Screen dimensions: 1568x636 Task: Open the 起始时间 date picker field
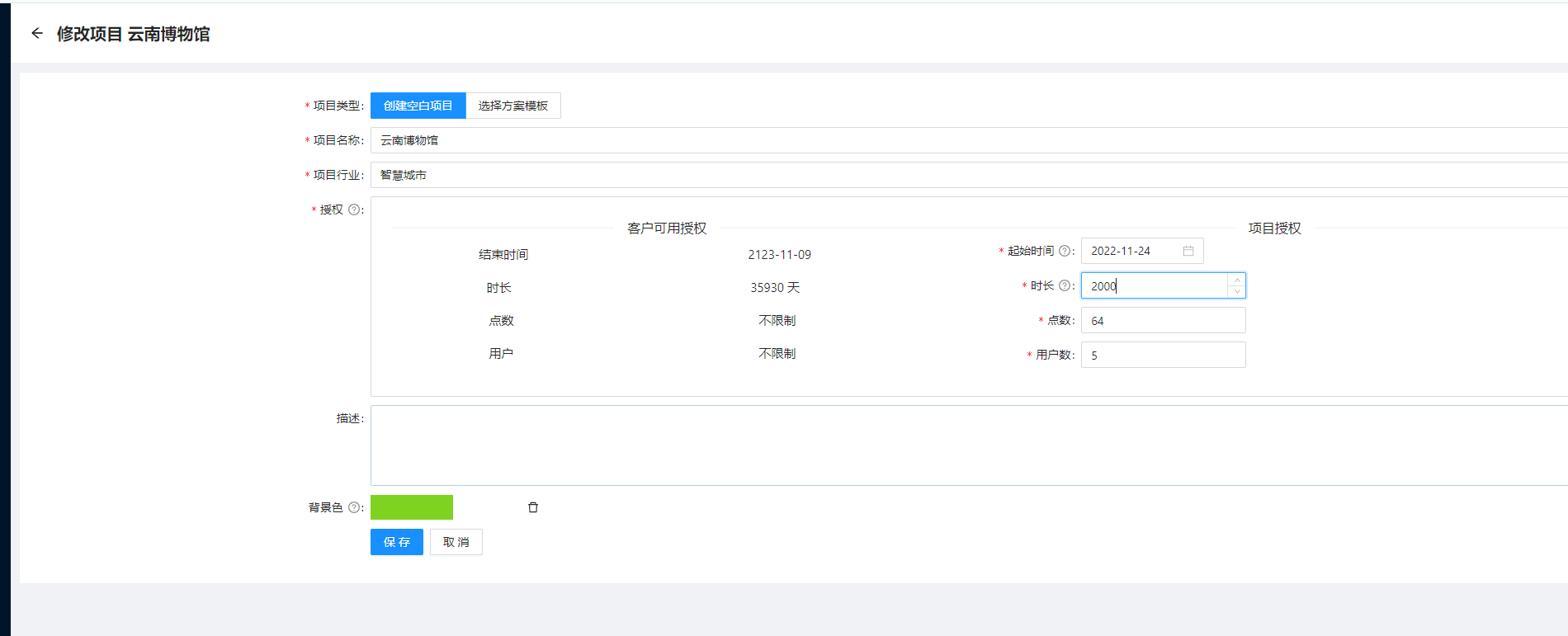point(1142,251)
